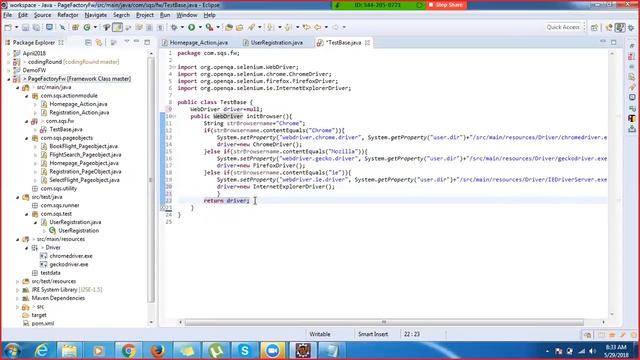Maximize the editor area icon

(614, 42)
